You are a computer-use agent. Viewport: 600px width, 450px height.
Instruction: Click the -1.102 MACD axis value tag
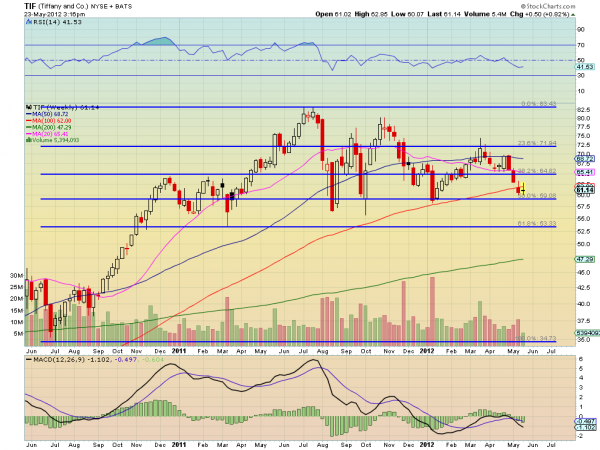pyautogui.click(x=584, y=427)
